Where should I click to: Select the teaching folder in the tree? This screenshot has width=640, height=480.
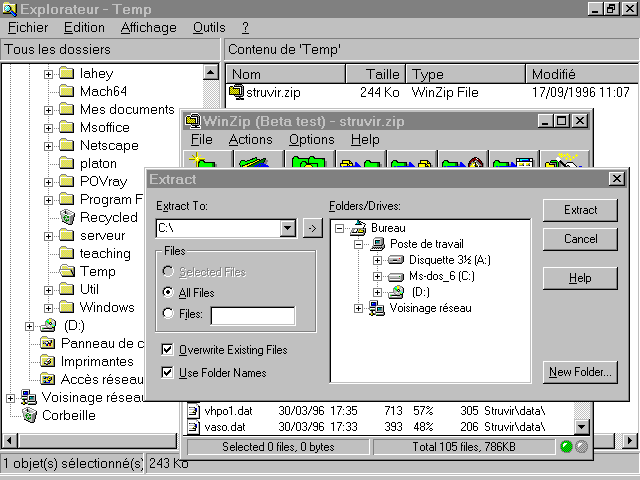[105, 253]
